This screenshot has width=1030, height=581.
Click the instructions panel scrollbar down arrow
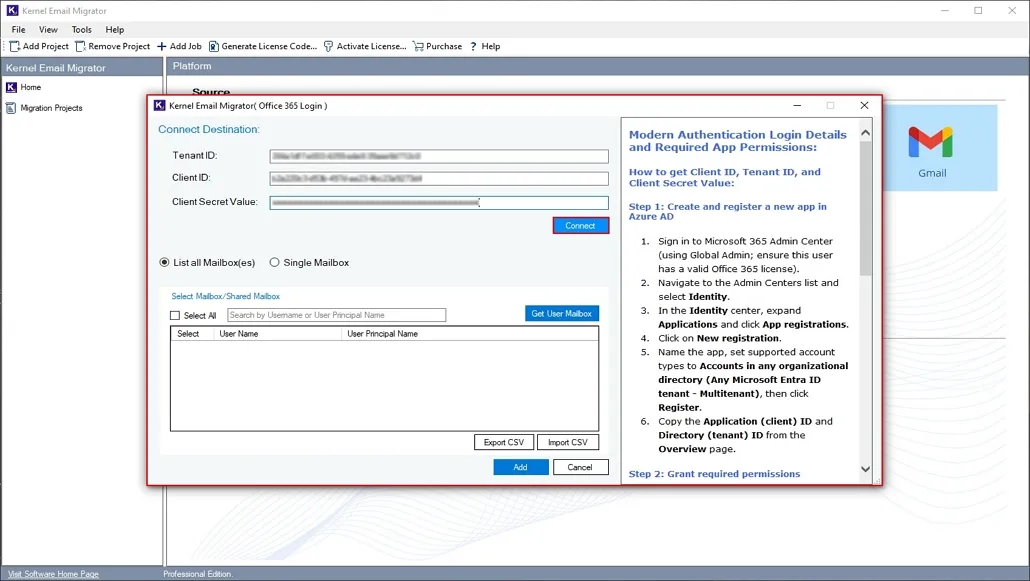pos(865,468)
